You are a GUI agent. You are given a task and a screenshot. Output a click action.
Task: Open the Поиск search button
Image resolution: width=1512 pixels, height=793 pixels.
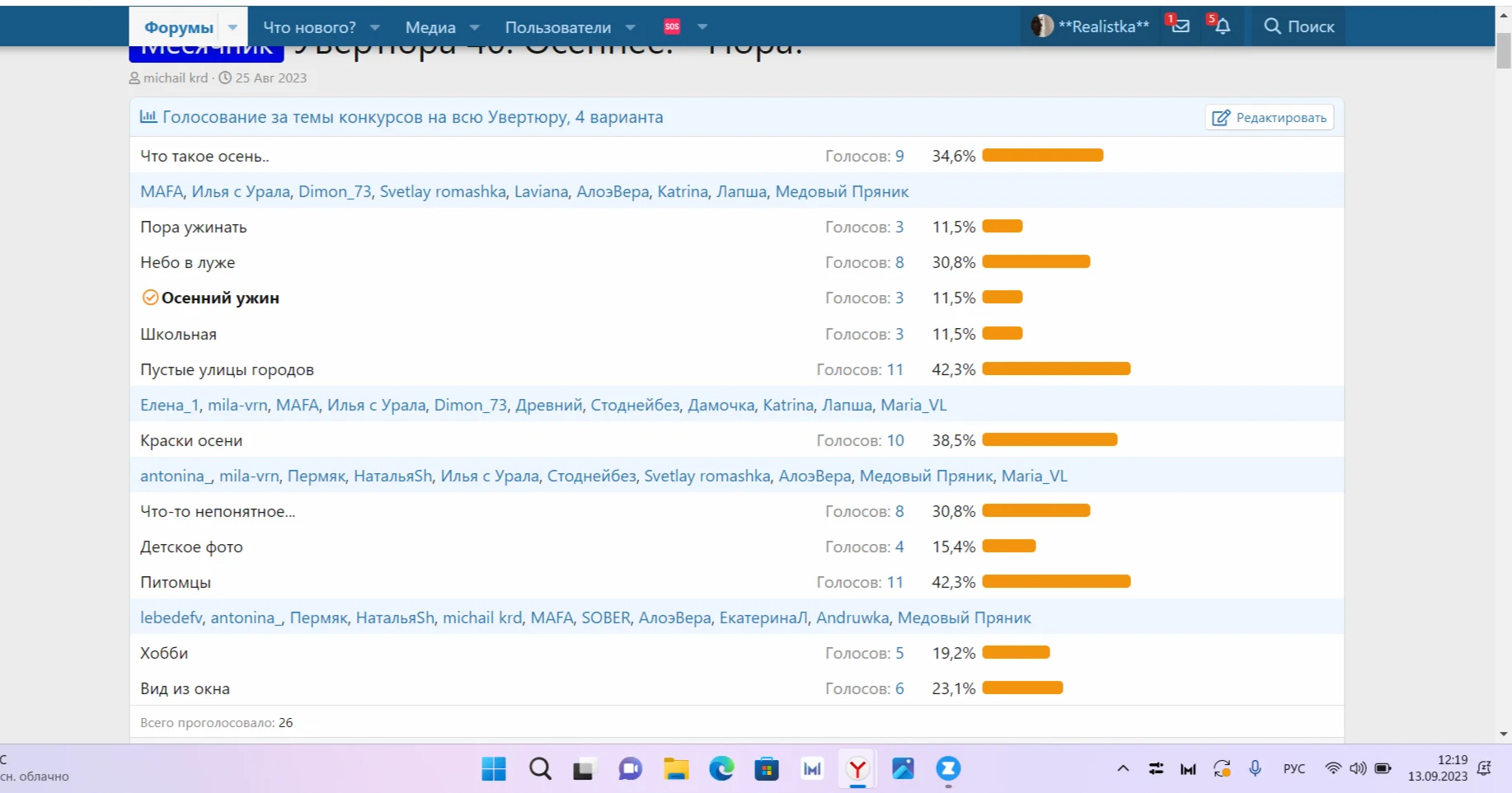click(1298, 26)
